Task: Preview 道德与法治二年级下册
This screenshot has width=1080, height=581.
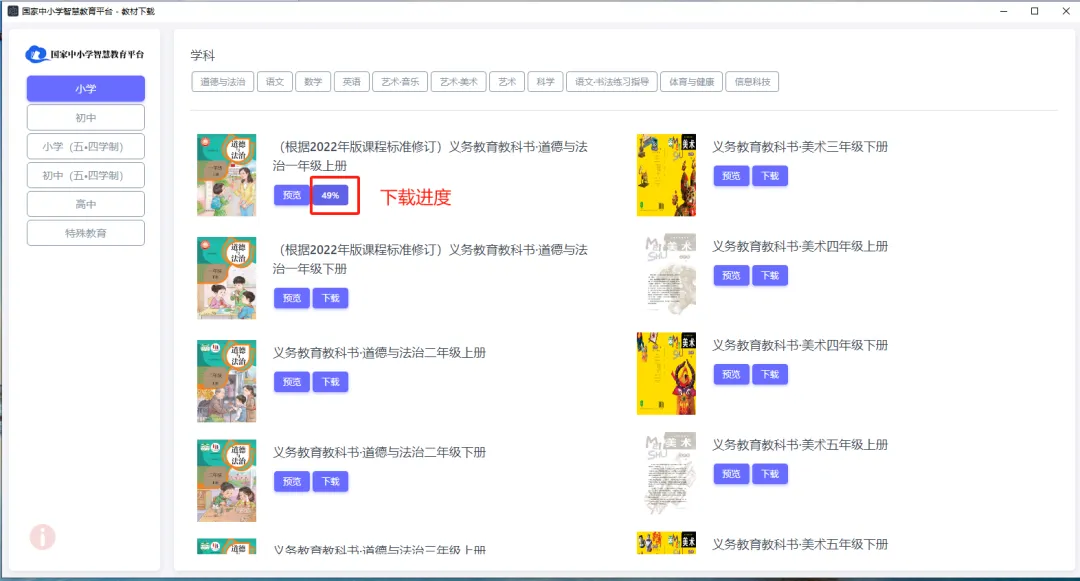Action: pos(291,481)
